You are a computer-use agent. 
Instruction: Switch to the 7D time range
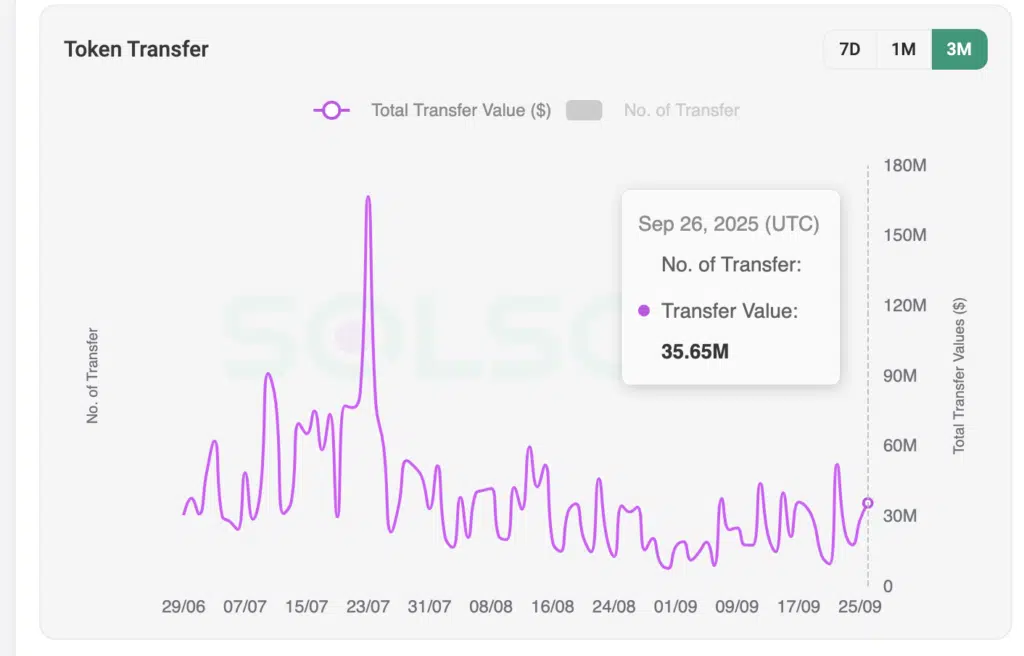pos(850,48)
